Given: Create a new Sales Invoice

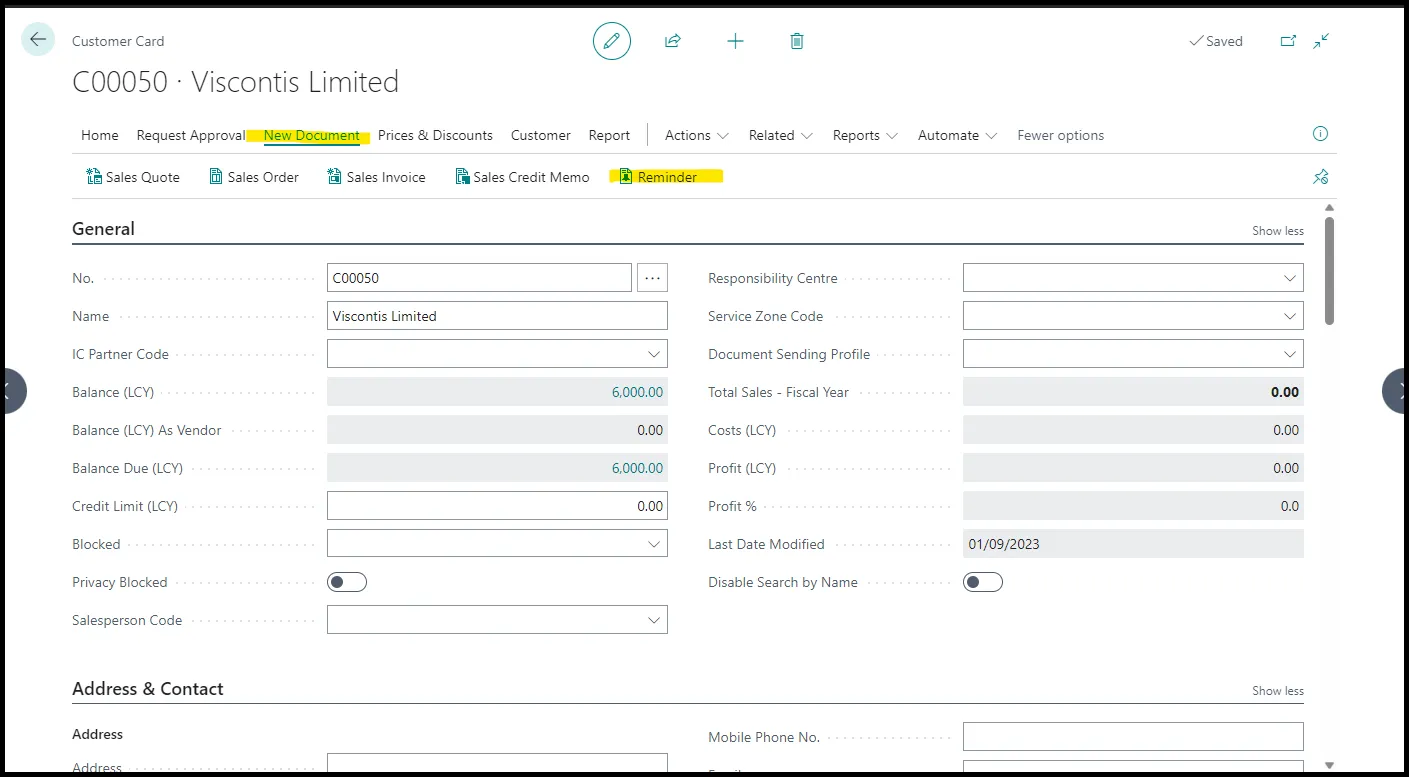Looking at the screenshot, I should pos(377,177).
